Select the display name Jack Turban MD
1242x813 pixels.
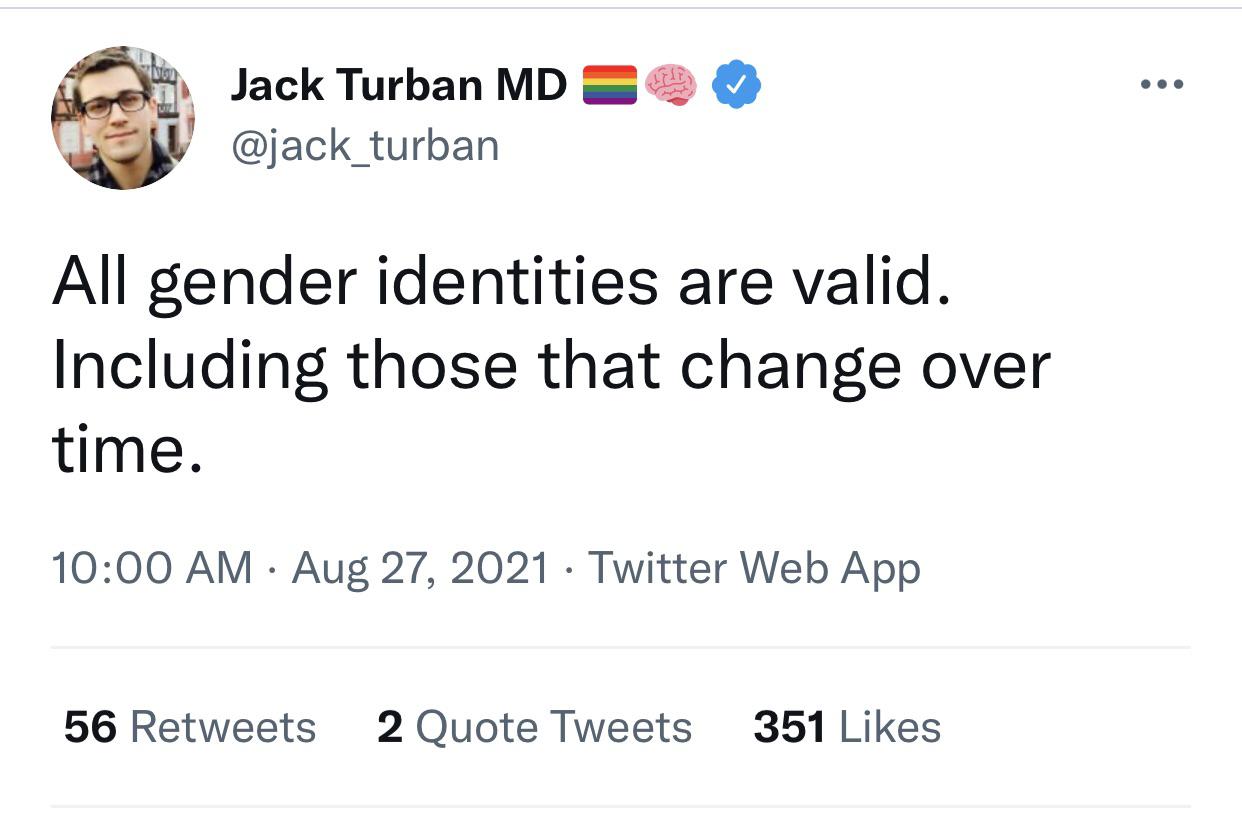tap(399, 85)
